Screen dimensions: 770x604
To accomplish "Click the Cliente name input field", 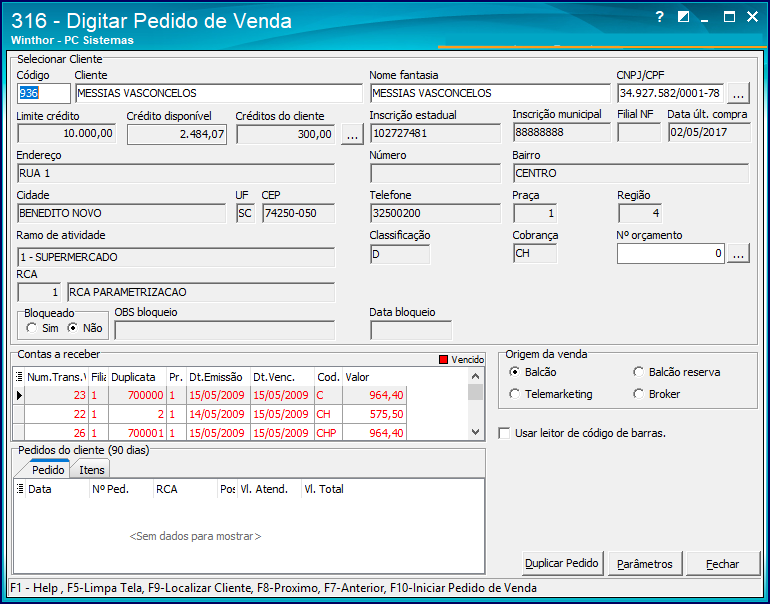I will point(219,93).
